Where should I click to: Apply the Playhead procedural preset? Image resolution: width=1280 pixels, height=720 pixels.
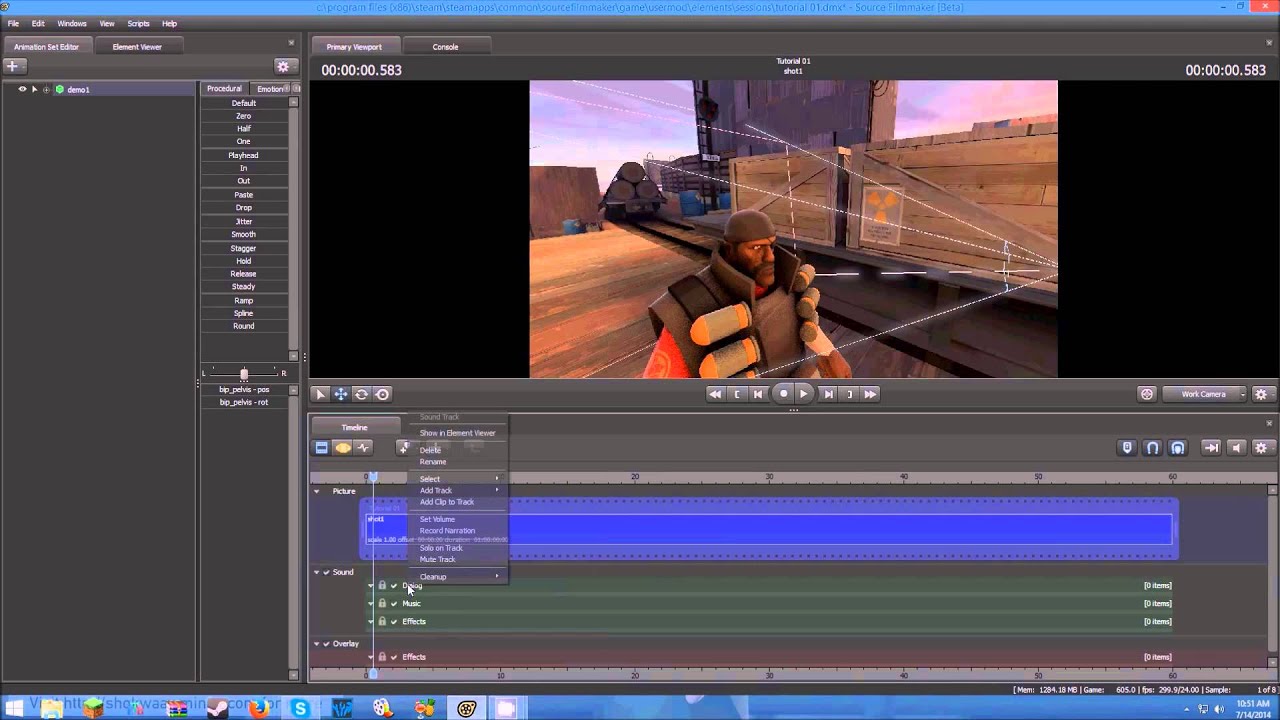(244, 156)
